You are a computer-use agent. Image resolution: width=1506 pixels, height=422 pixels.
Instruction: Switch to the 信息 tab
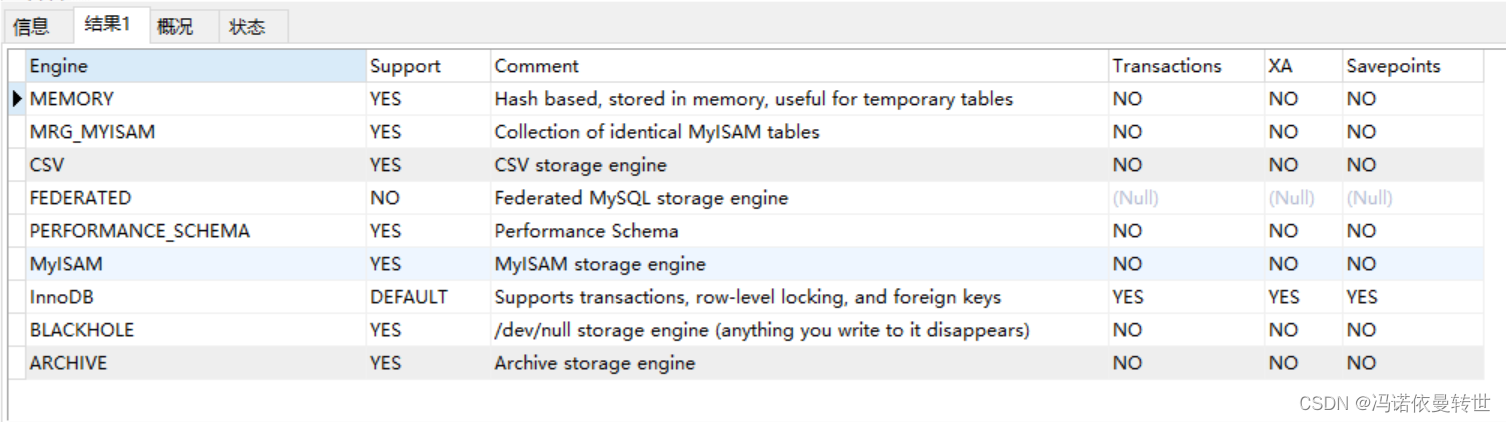(x=33, y=27)
